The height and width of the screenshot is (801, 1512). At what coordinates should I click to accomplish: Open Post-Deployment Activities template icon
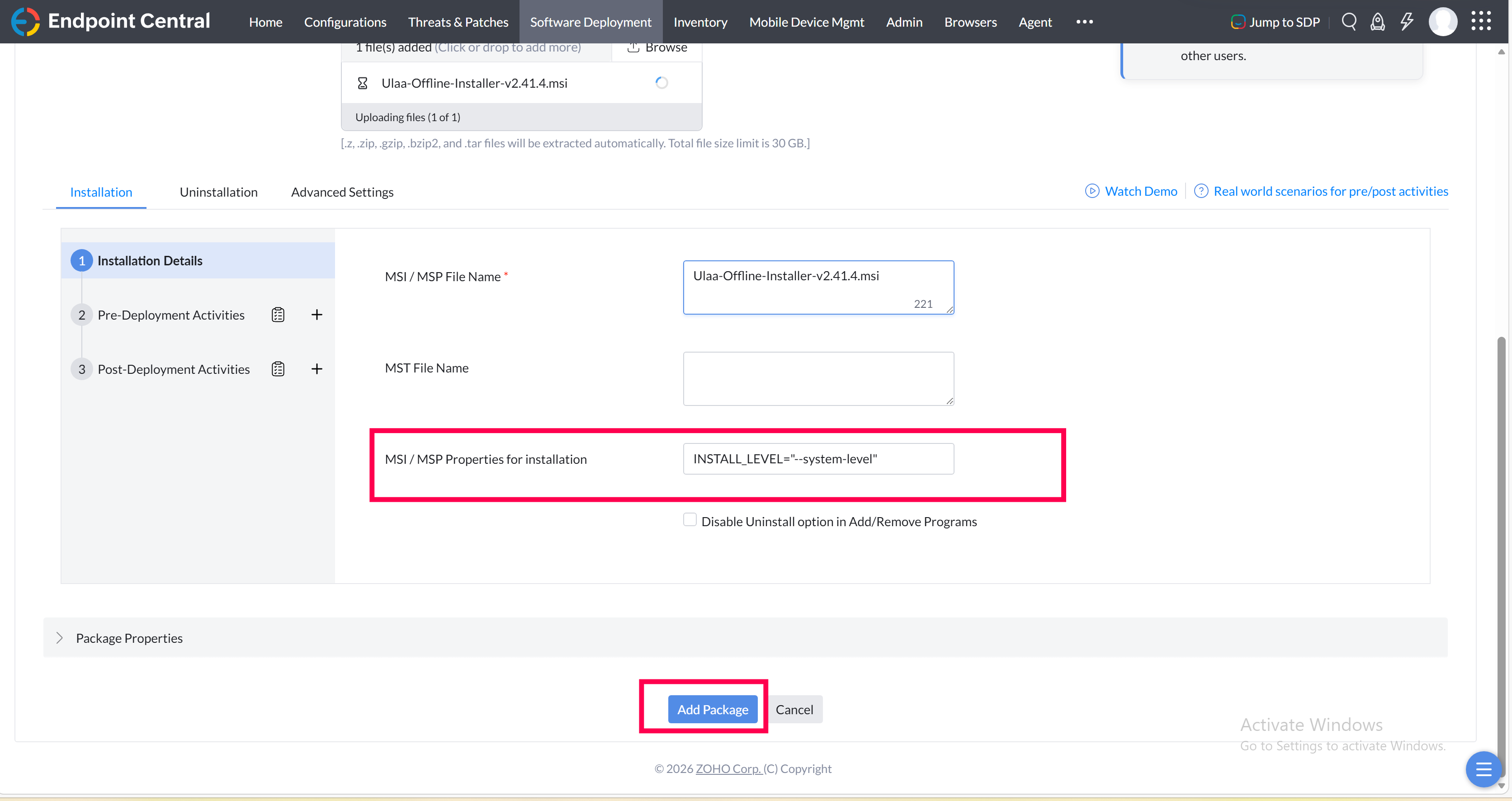(278, 369)
